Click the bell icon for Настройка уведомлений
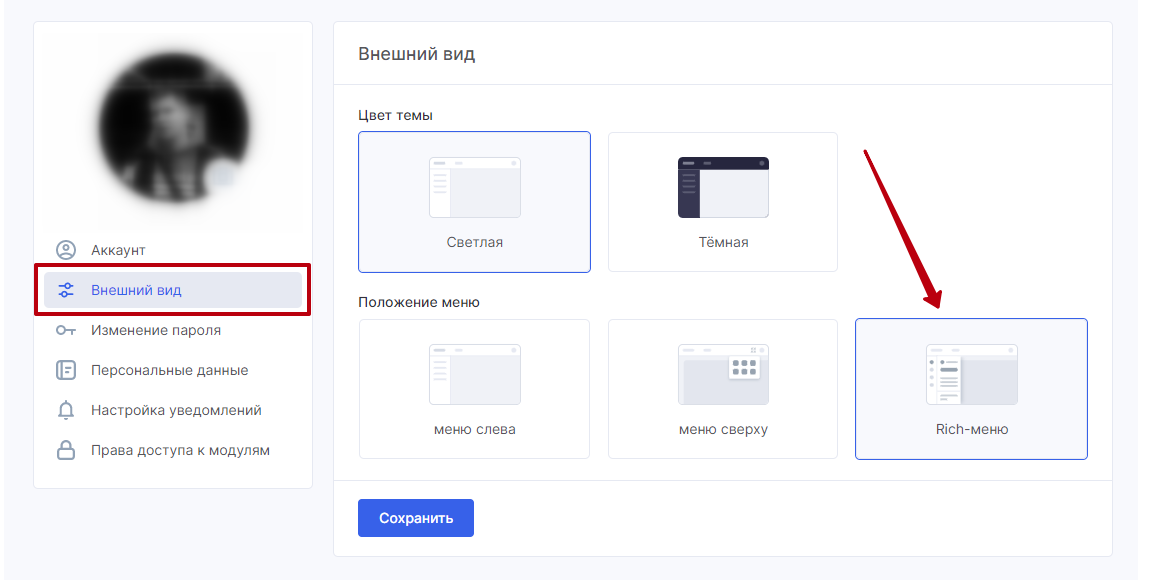1149x581 pixels. click(66, 410)
